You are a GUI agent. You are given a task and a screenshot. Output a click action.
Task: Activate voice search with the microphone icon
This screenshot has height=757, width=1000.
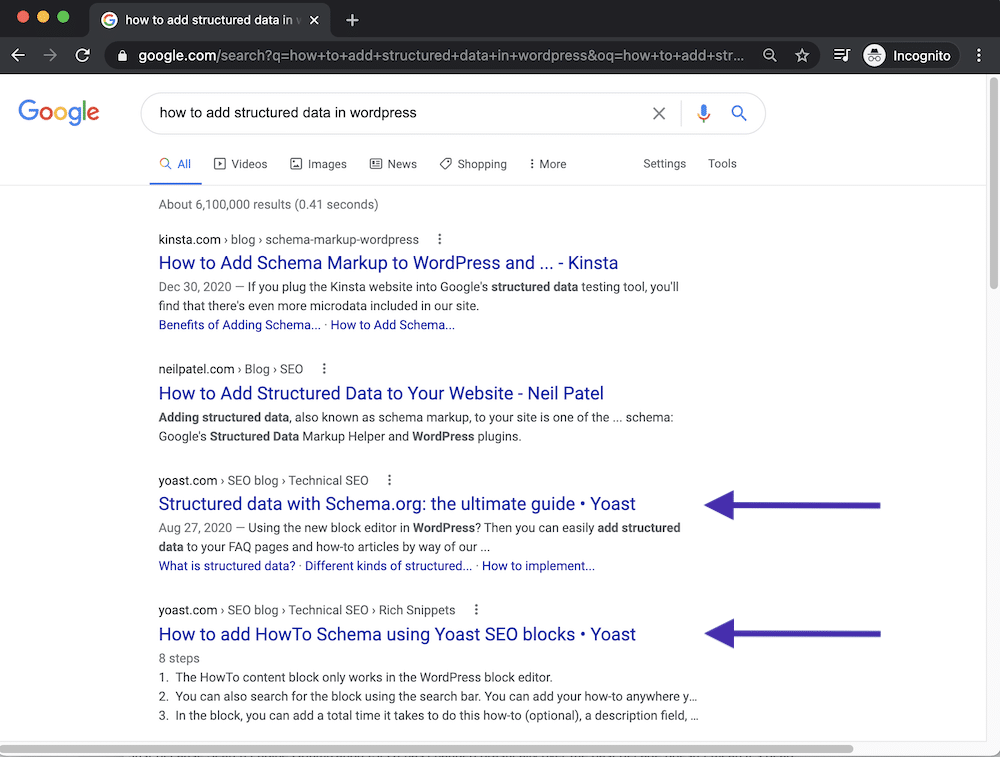tap(703, 113)
